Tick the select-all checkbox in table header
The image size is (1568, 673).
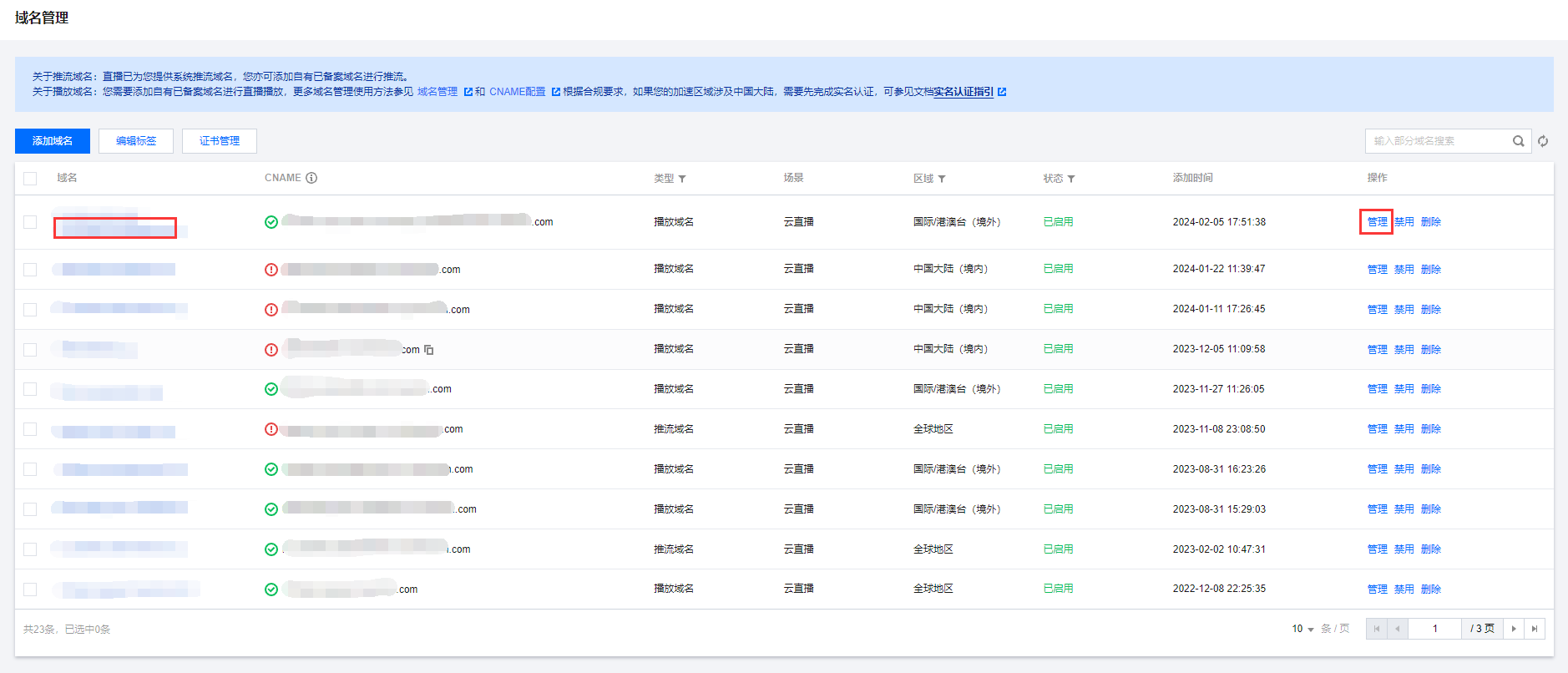point(30,179)
